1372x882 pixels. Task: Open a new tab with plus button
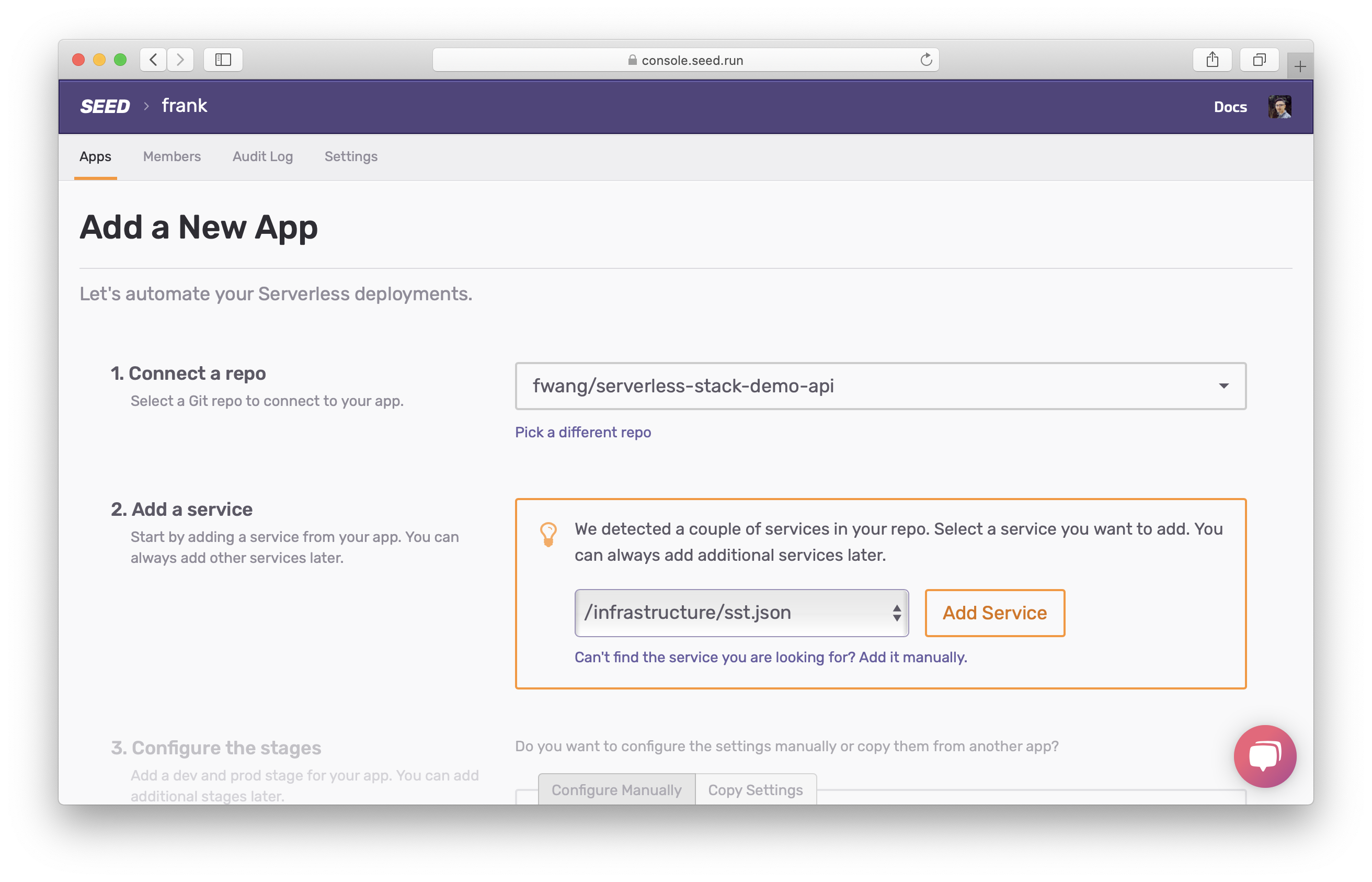1299,67
